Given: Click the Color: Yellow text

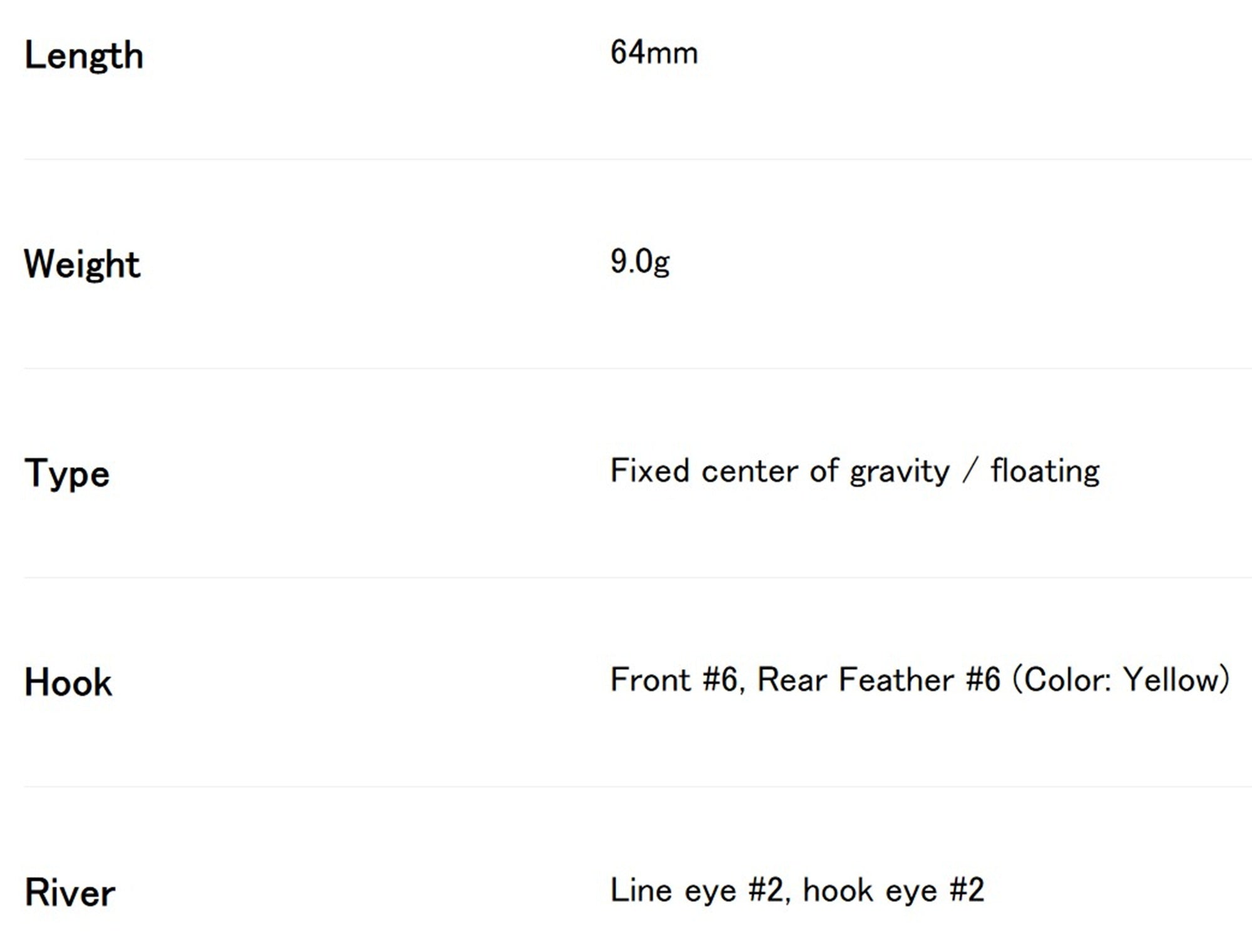Looking at the screenshot, I should pos(1121,680).
